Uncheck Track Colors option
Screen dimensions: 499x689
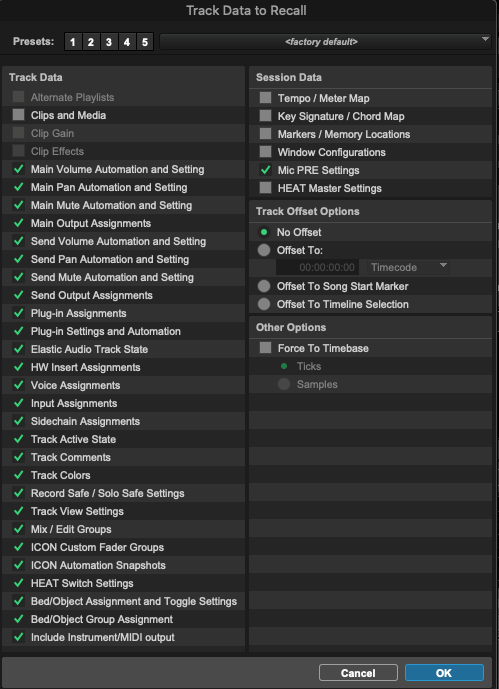(18, 475)
